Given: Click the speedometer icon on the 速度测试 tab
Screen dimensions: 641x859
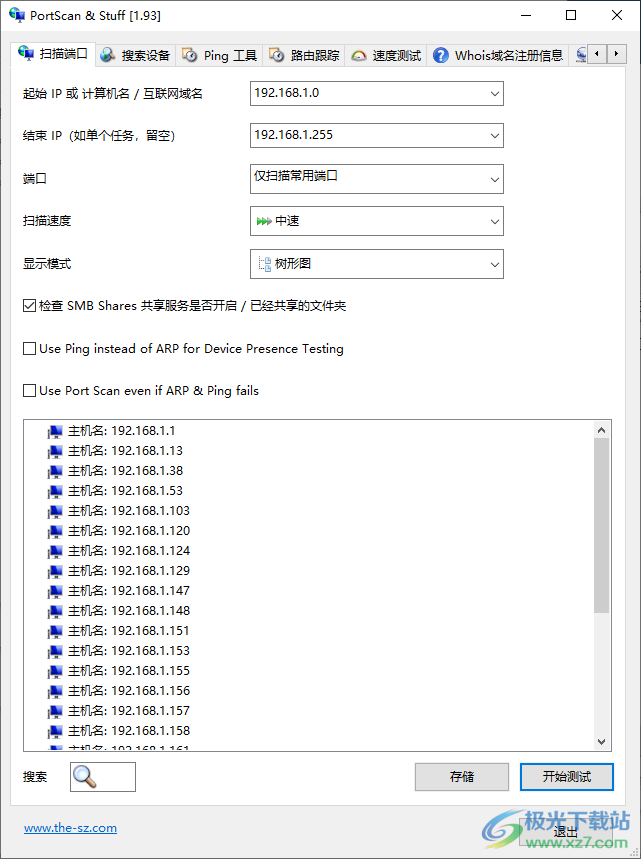Looking at the screenshot, I should click(359, 55).
